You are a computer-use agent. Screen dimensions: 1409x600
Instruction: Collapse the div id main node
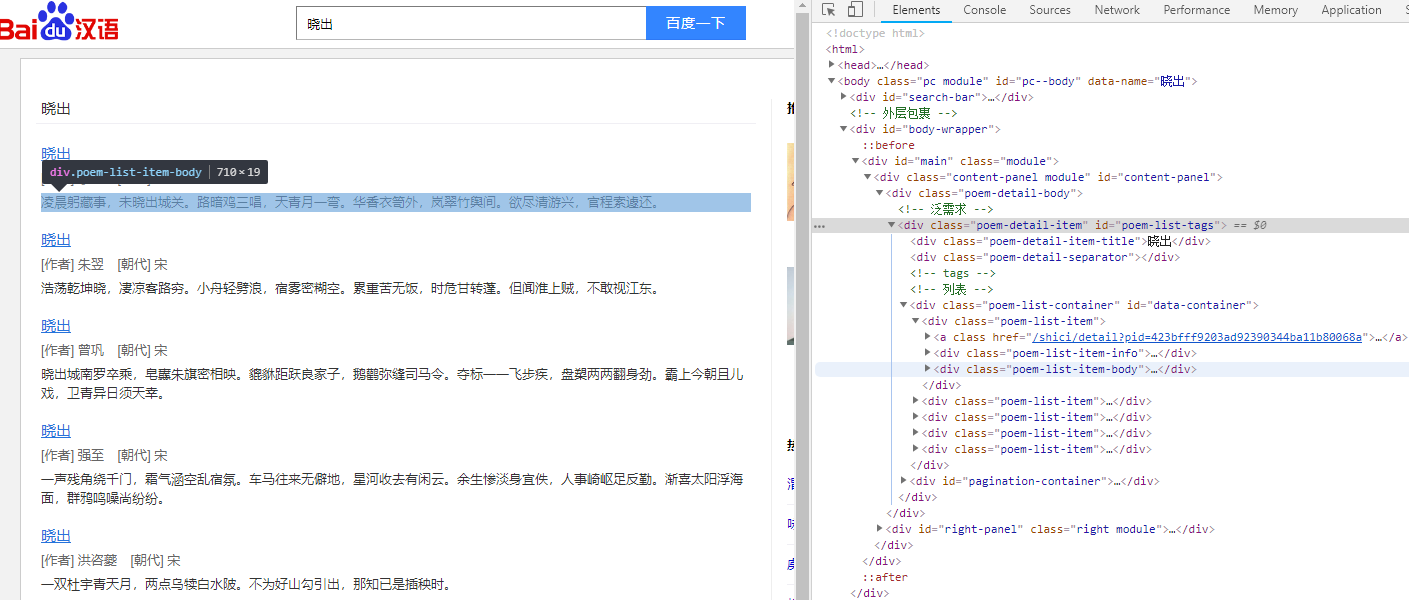click(856, 161)
